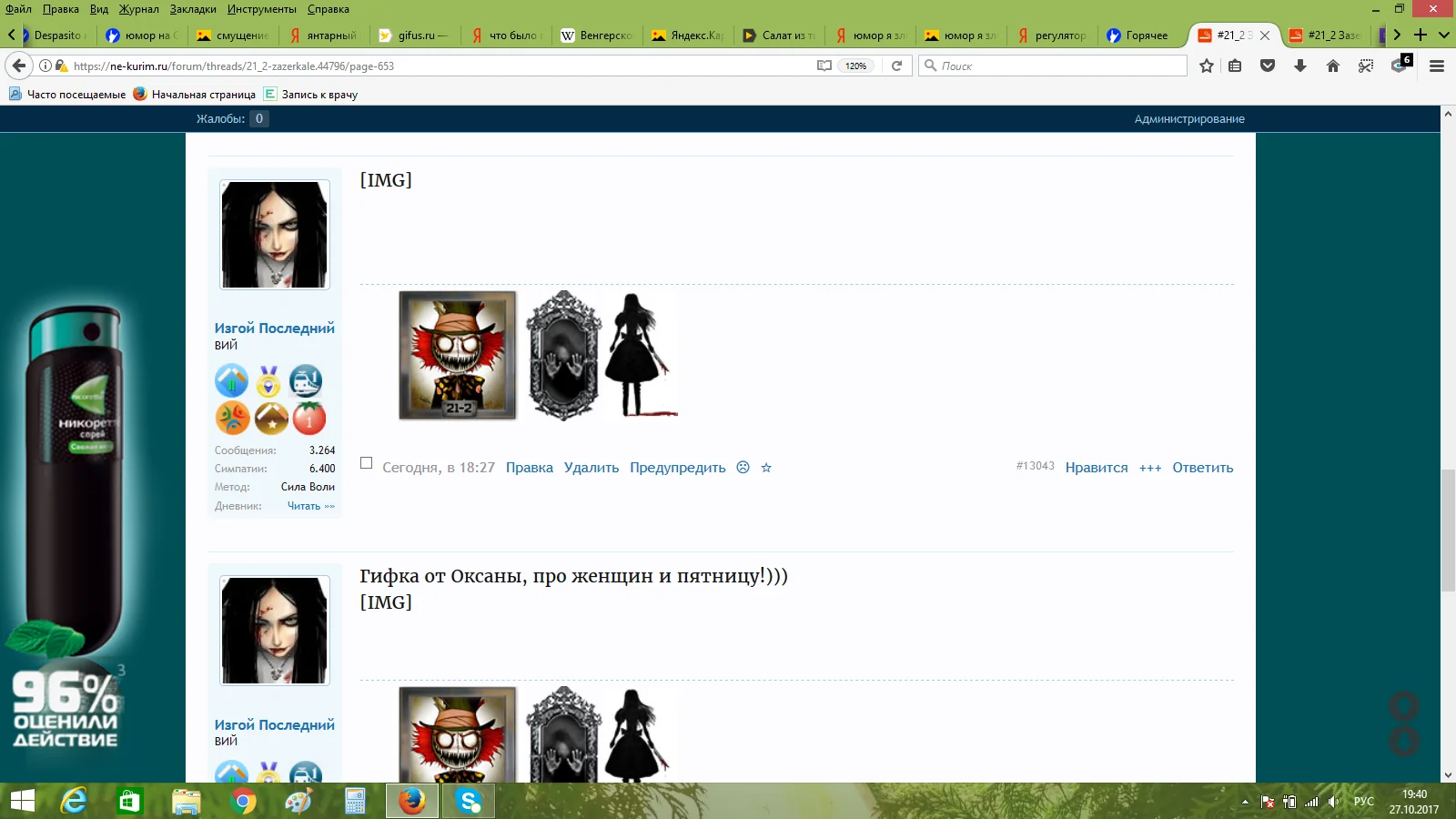Open Calculator from taskbar
Image resolution: width=1456 pixels, height=819 pixels.
355,801
